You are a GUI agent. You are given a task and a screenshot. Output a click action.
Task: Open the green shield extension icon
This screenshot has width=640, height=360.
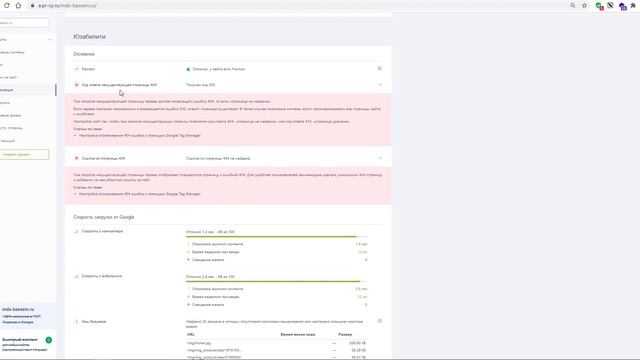click(599, 6)
